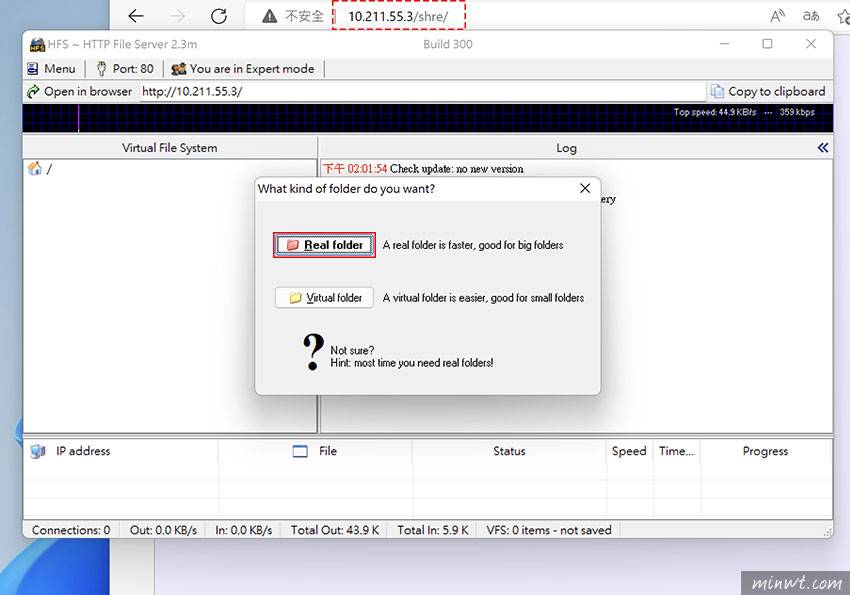The height and width of the screenshot is (595, 850).
Task: Click the red Real folder button
Action: click(x=324, y=245)
